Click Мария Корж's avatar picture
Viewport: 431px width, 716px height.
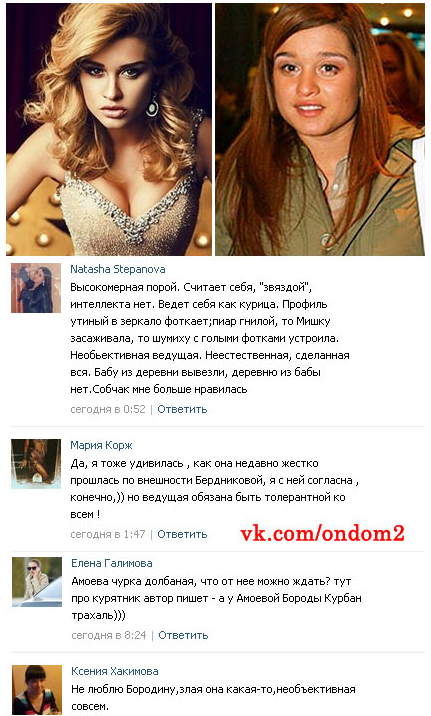(x=36, y=464)
